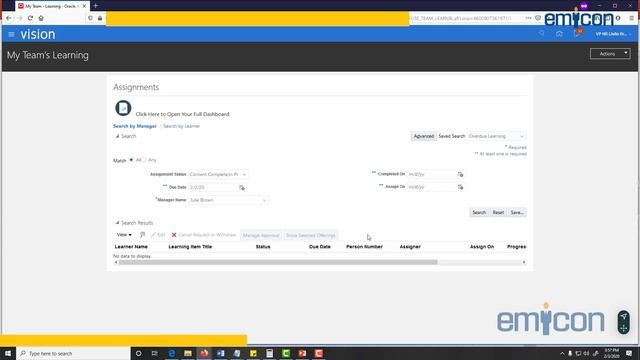Click the search magnifier in header
640x360 pixels.
coord(542,33)
